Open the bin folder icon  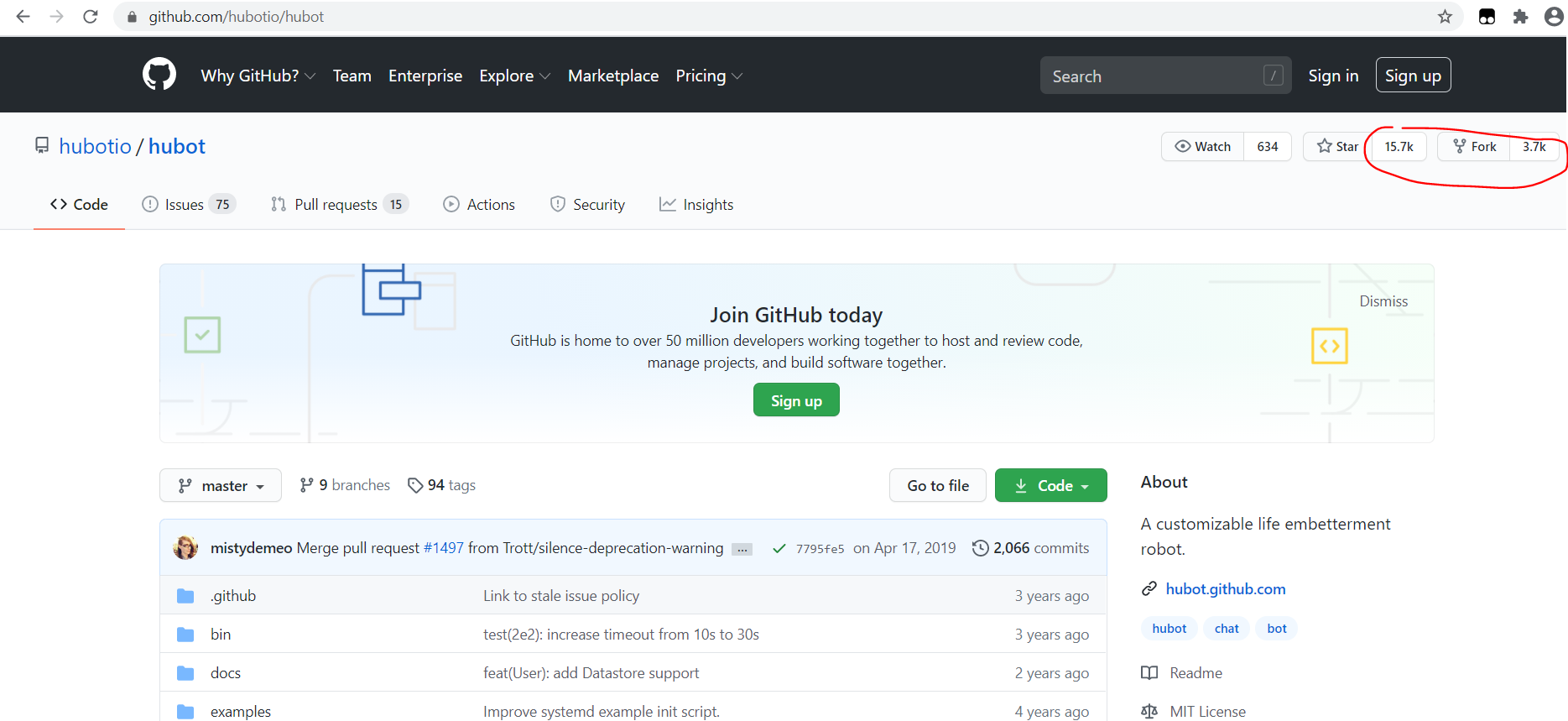(x=185, y=635)
